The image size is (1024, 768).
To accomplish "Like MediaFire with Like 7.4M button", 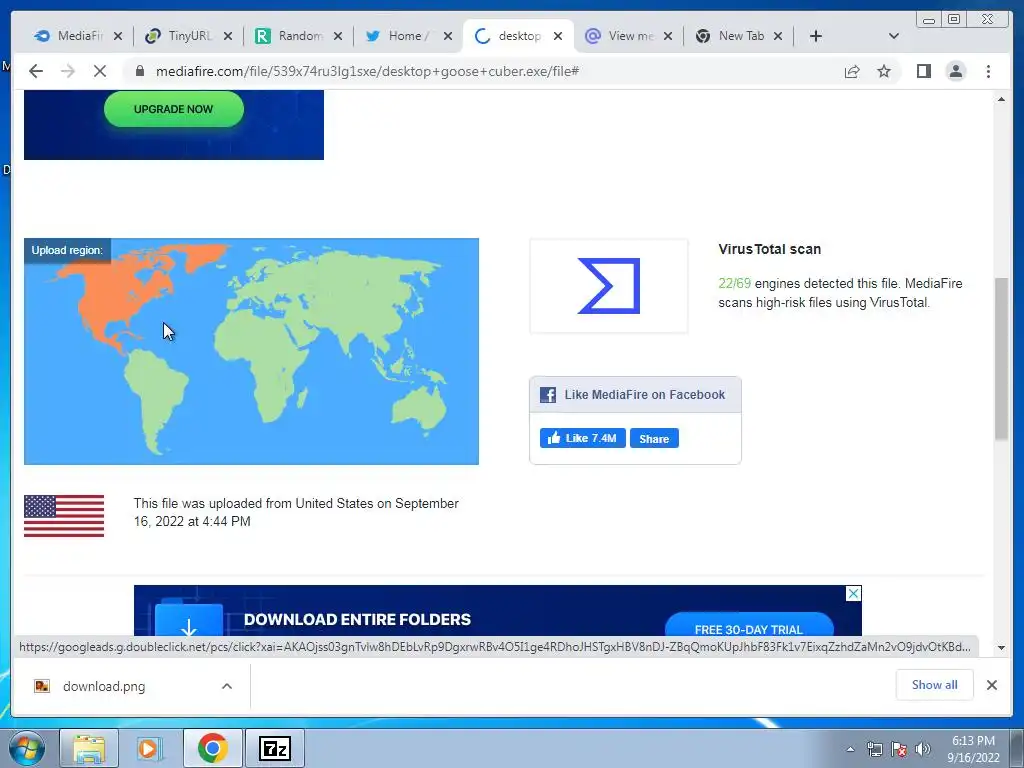I will tap(583, 438).
